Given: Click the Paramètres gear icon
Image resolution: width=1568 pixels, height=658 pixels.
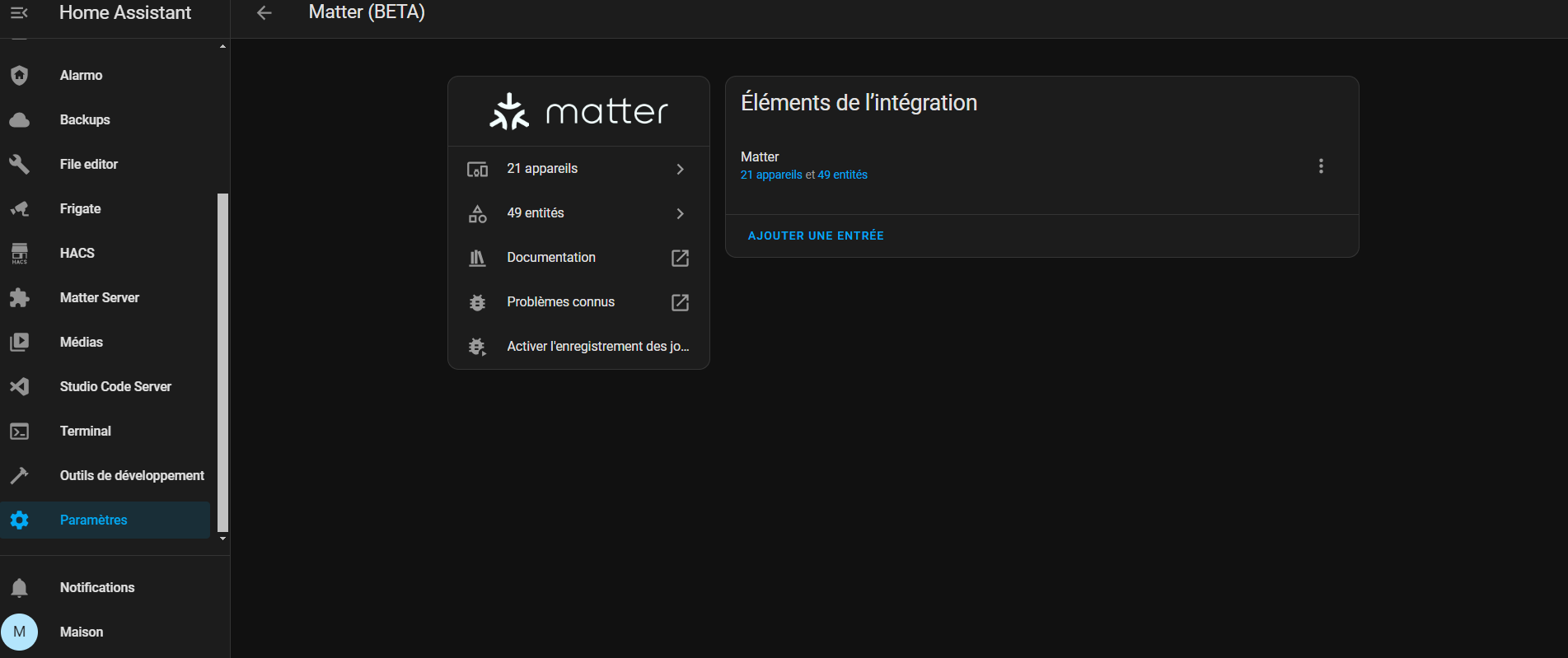Looking at the screenshot, I should pyautogui.click(x=19, y=520).
